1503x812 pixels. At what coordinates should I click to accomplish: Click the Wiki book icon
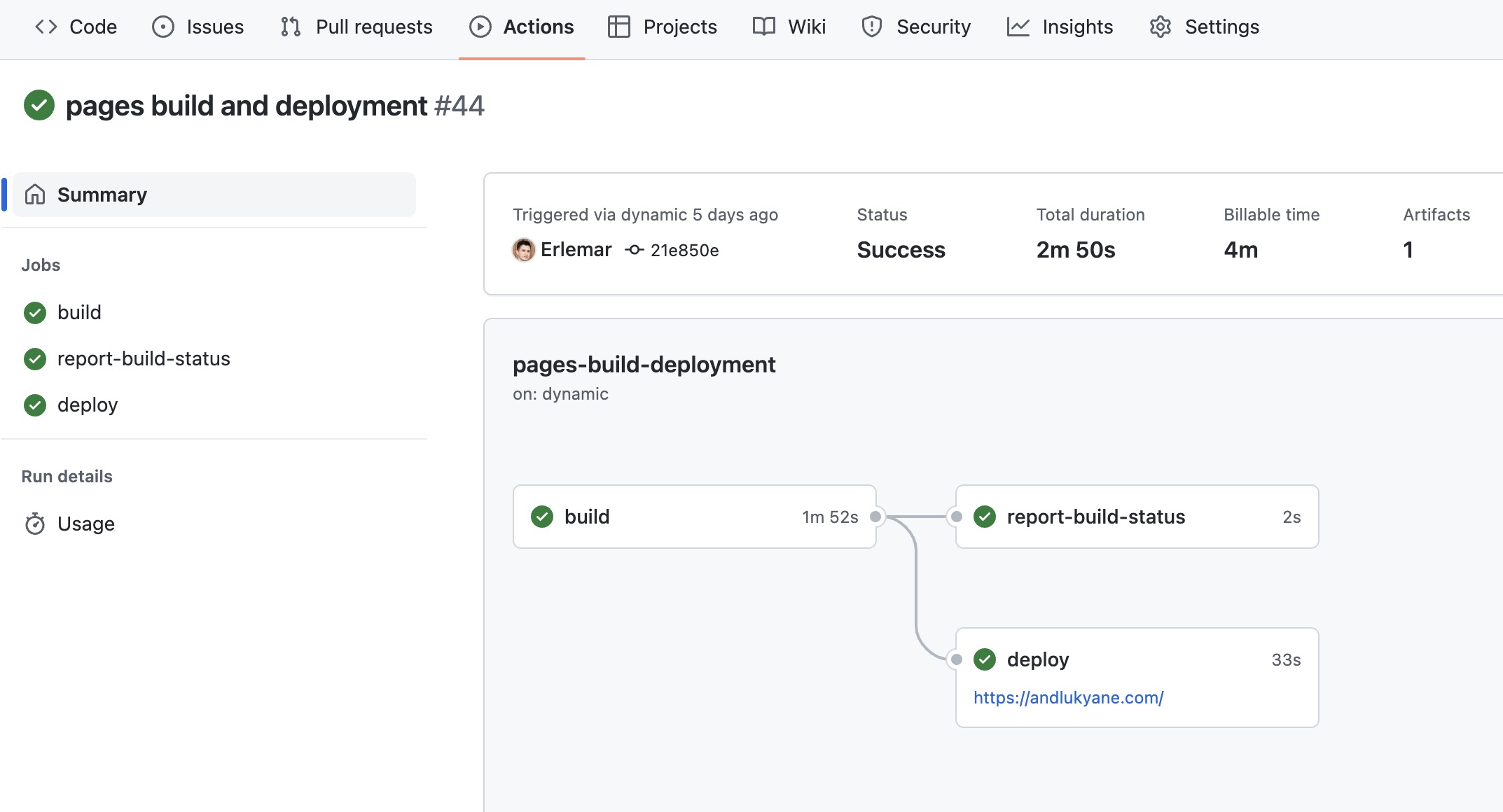coord(763,27)
